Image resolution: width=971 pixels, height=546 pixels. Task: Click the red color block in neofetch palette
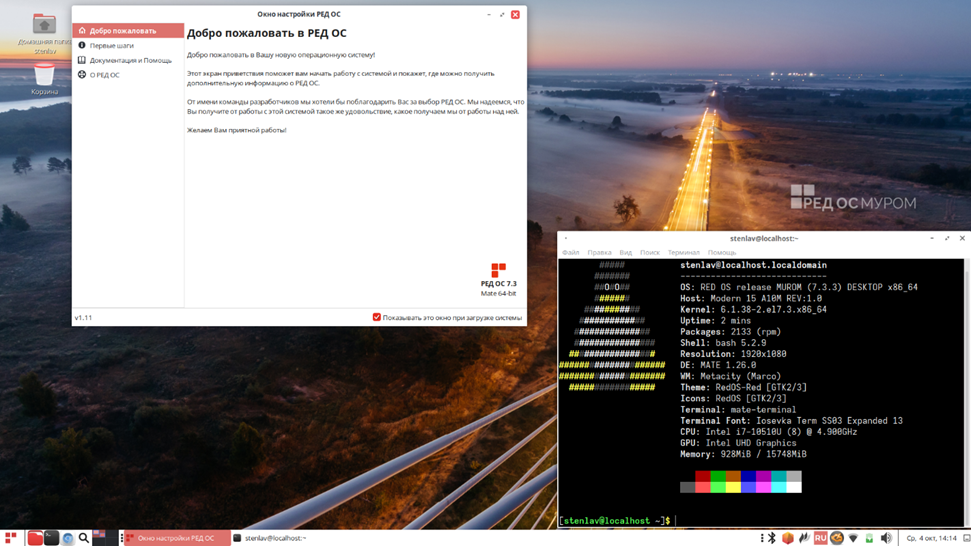coord(702,476)
